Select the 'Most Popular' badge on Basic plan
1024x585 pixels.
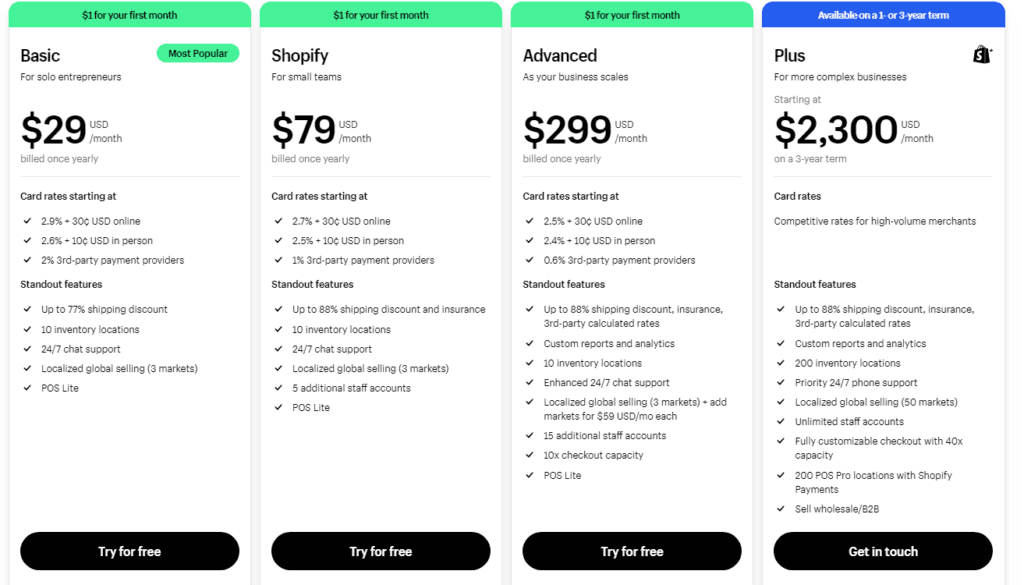point(197,53)
